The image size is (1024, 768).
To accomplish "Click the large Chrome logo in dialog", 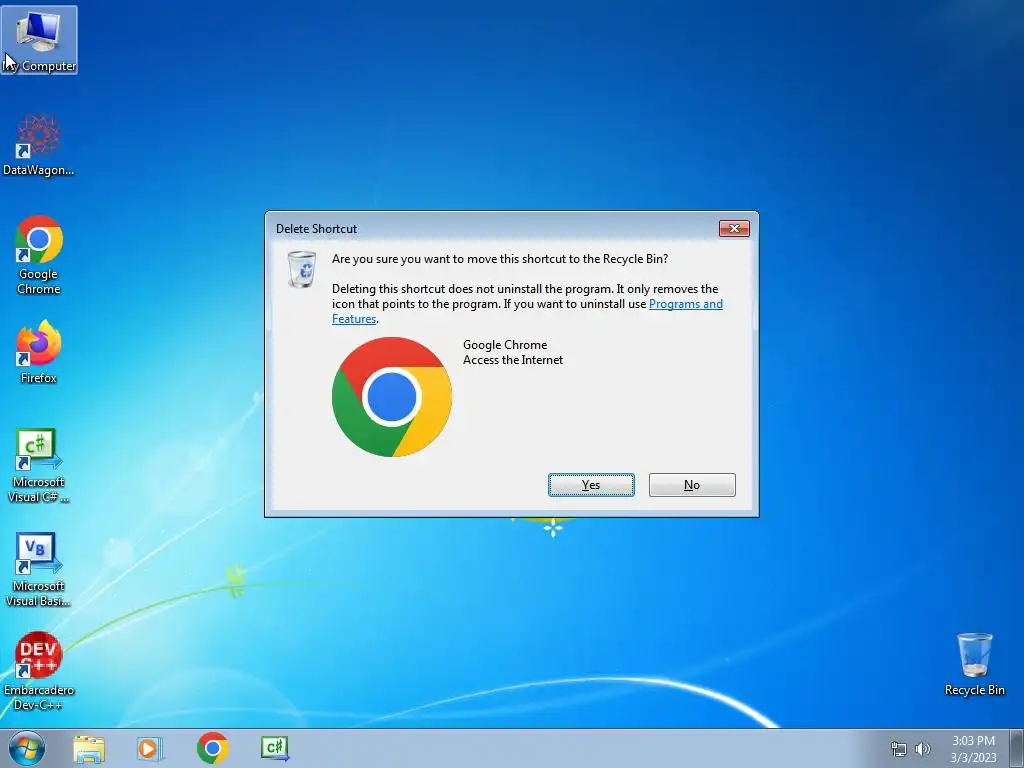I will (392, 397).
